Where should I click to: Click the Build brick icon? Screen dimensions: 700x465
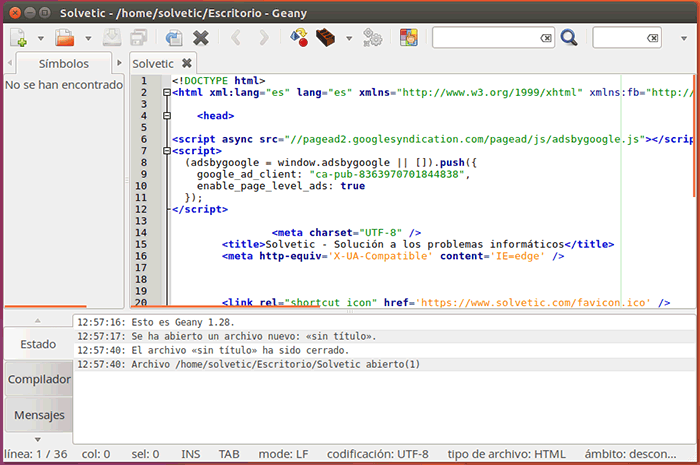[326, 38]
